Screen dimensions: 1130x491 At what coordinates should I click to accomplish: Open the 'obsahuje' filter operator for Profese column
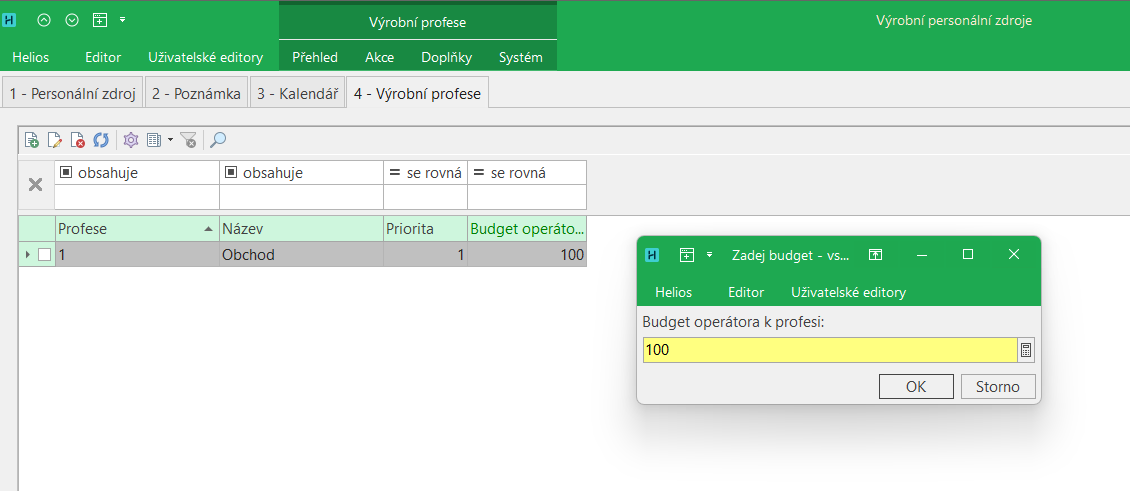pyautogui.click(x=66, y=173)
